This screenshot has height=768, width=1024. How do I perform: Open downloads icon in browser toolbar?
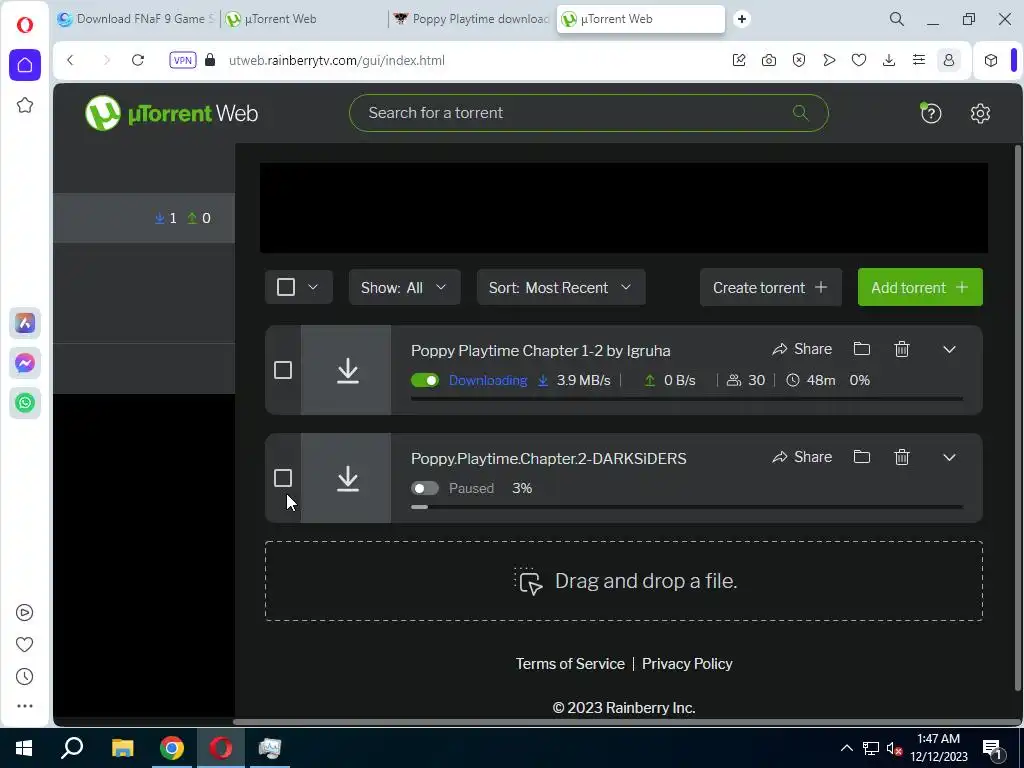coord(889,60)
